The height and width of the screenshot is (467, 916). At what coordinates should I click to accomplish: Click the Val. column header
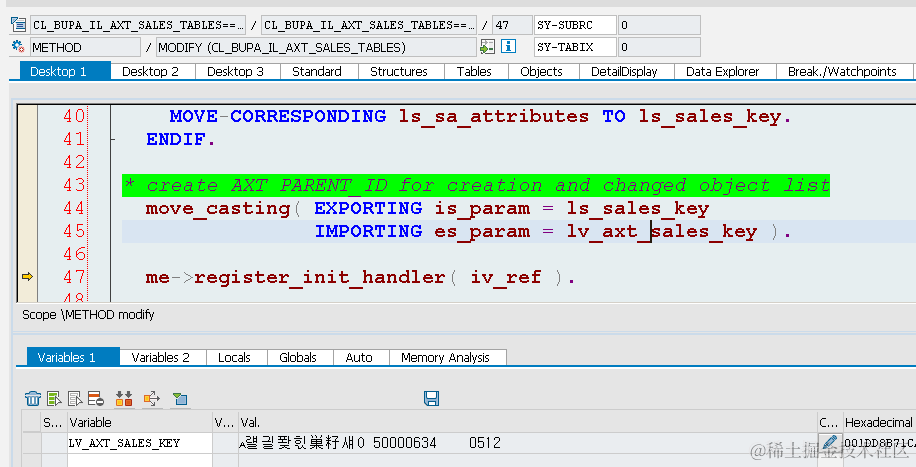[528, 422]
